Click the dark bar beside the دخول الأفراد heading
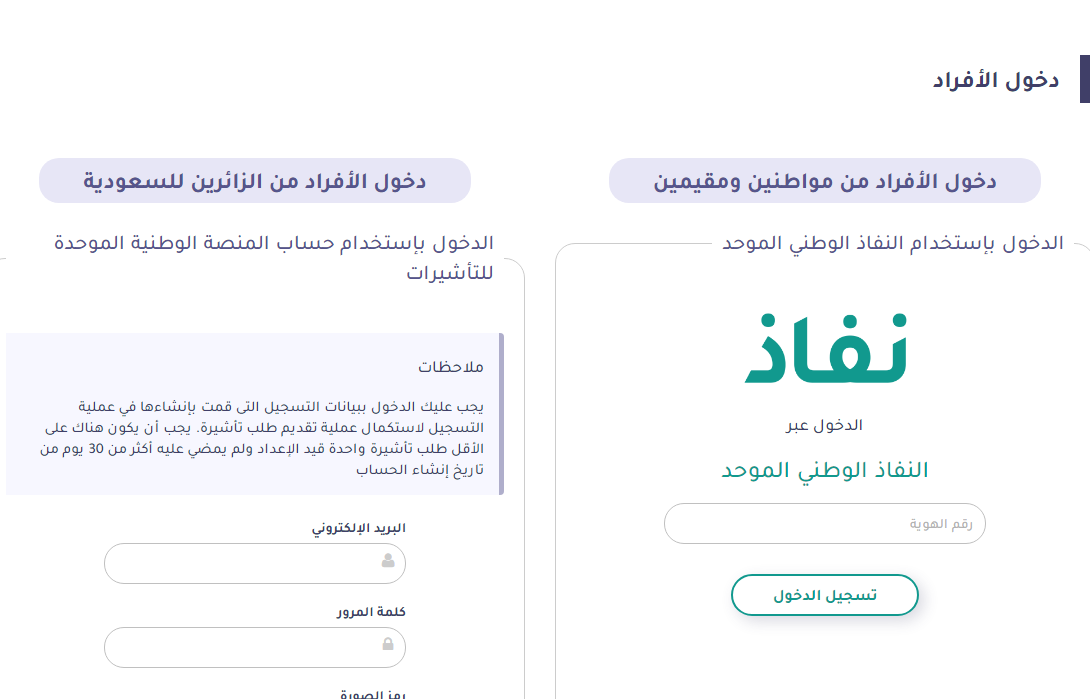The image size is (1090, 699). (x=1084, y=80)
